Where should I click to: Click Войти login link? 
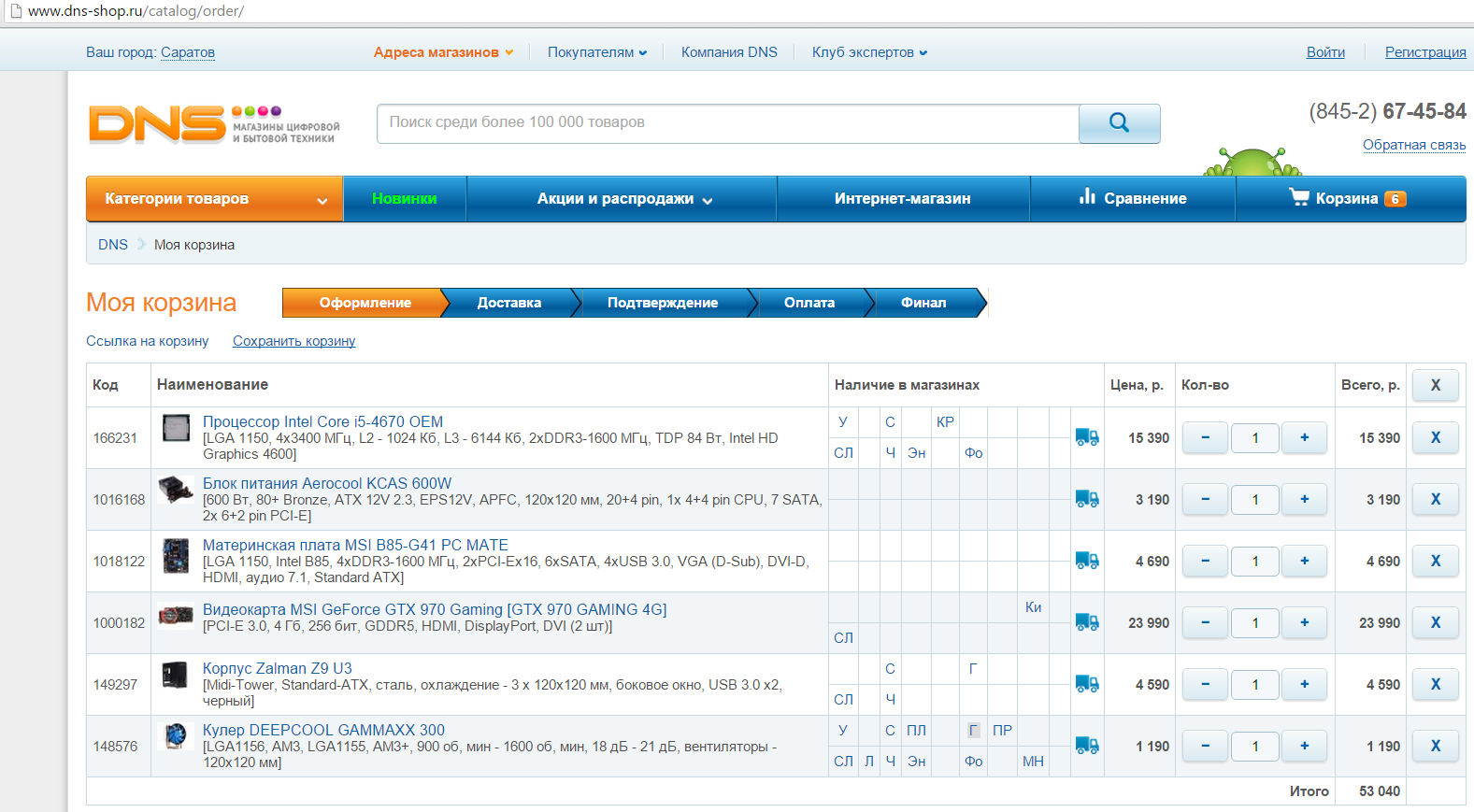1325,52
